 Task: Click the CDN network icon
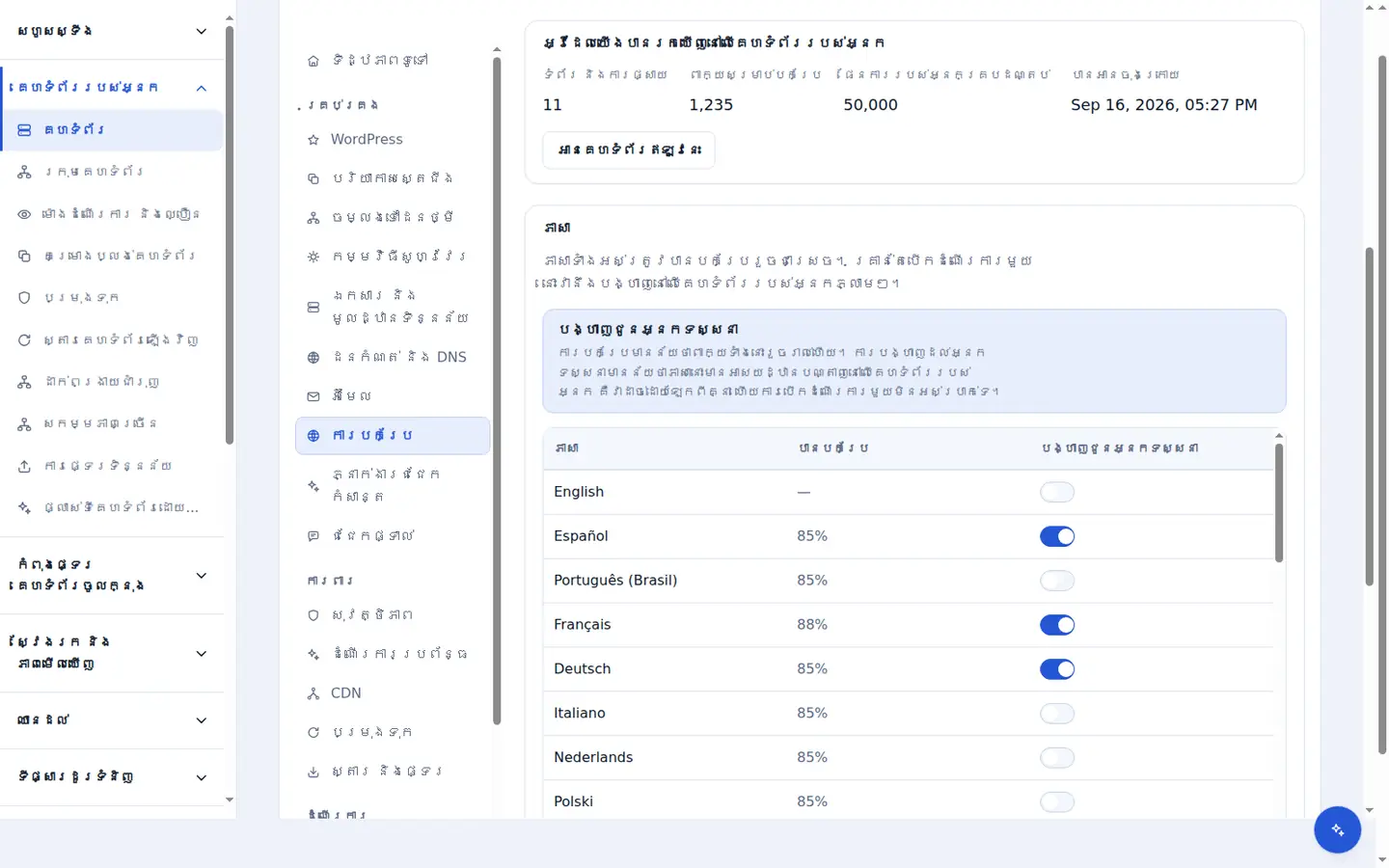[x=313, y=693]
